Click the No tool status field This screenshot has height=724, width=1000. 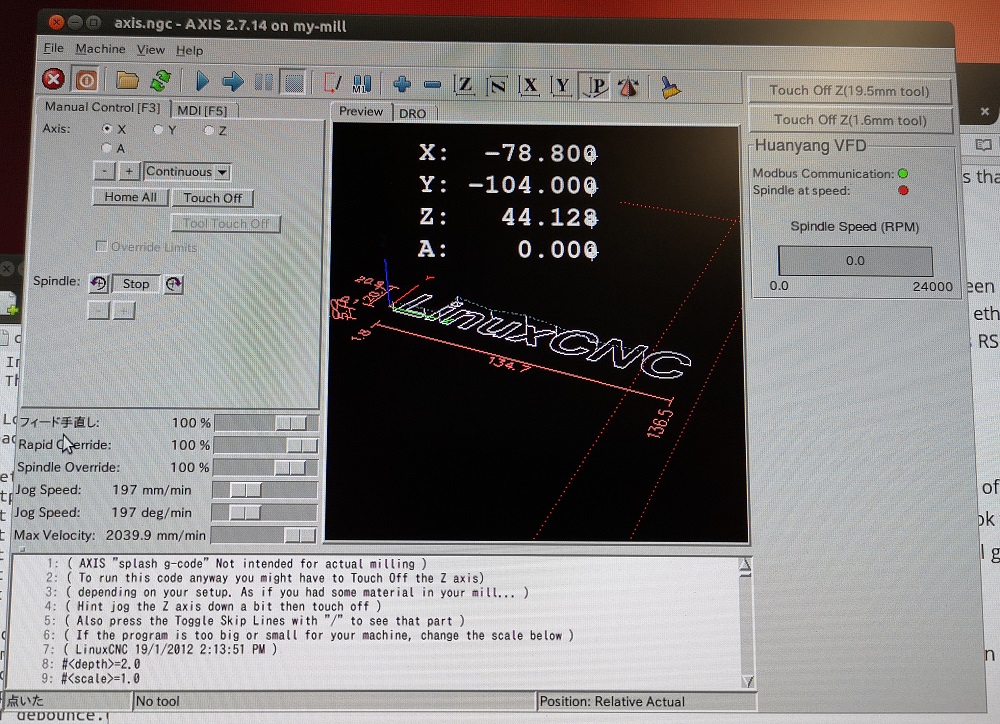[334, 701]
